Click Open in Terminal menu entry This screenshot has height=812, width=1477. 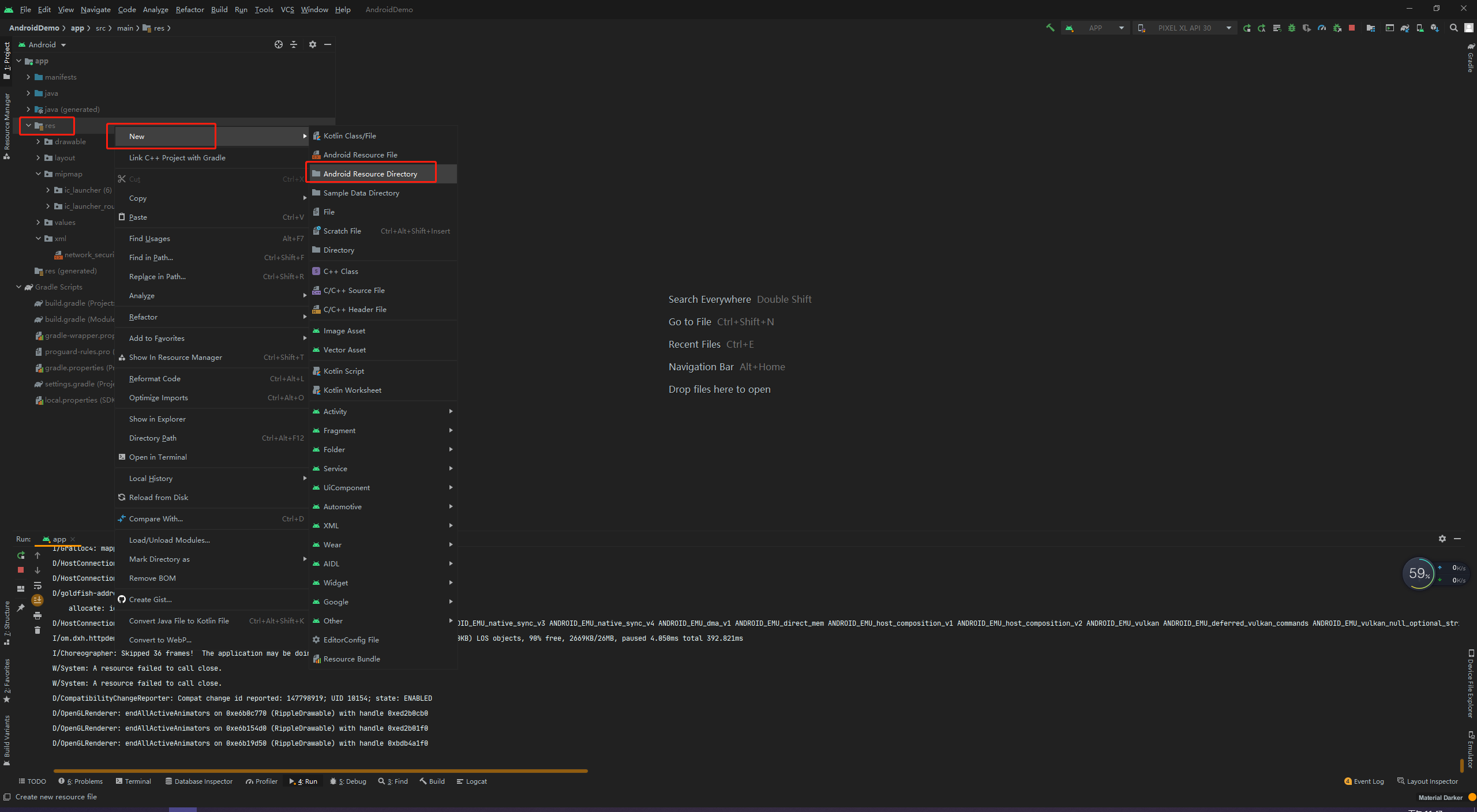point(158,457)
